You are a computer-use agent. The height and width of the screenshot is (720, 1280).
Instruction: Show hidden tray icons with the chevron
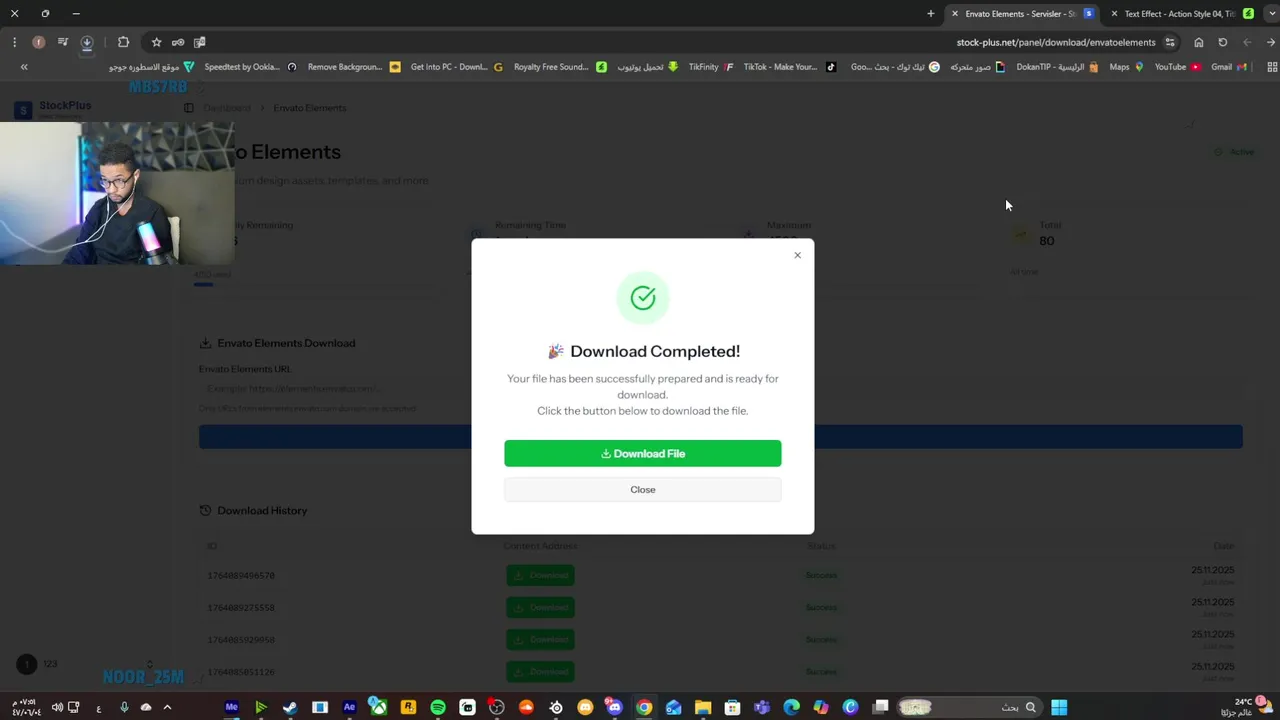coord(167,707)
